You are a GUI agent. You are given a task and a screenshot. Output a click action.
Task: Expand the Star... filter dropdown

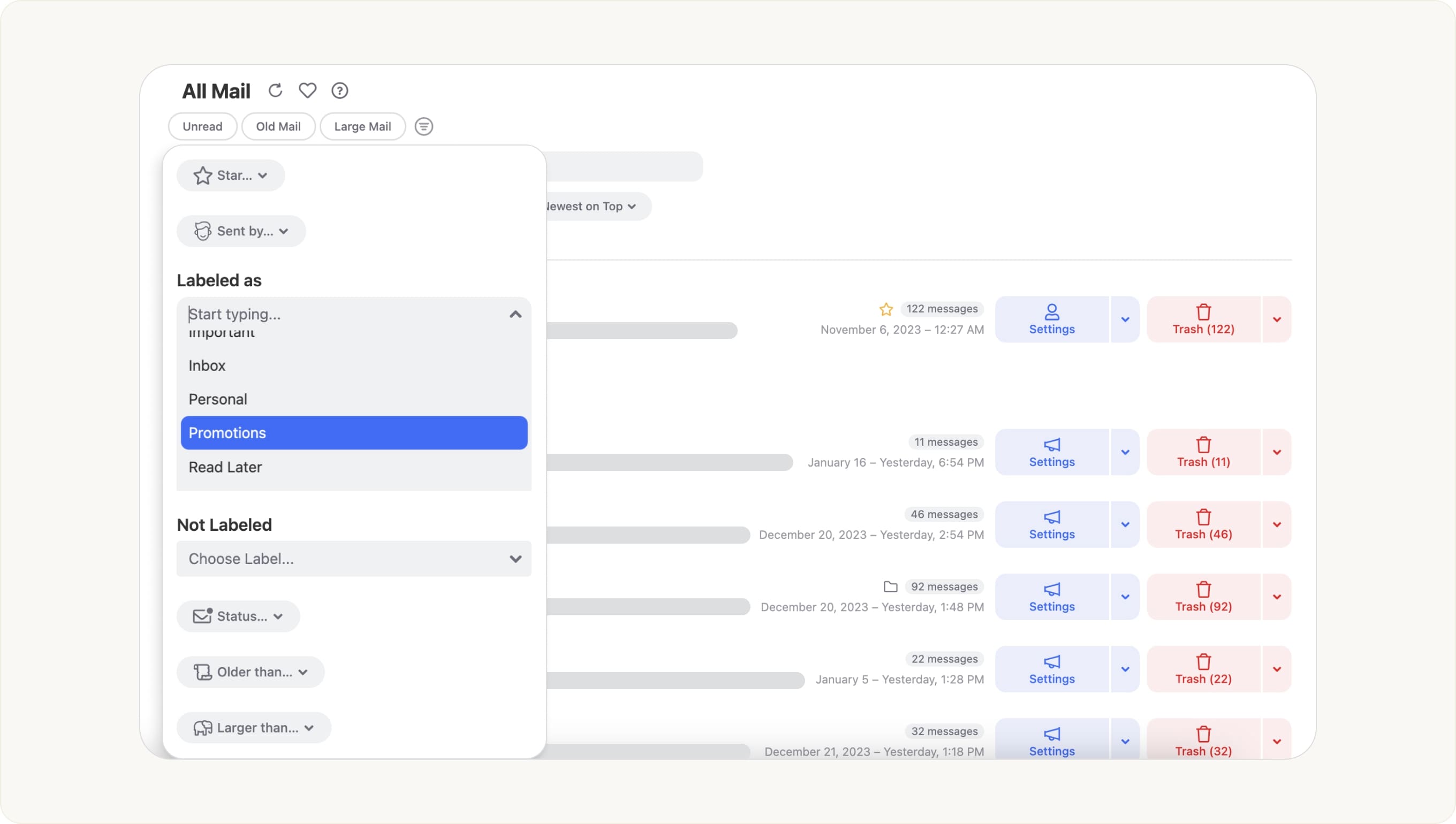(x=230, y=176)
